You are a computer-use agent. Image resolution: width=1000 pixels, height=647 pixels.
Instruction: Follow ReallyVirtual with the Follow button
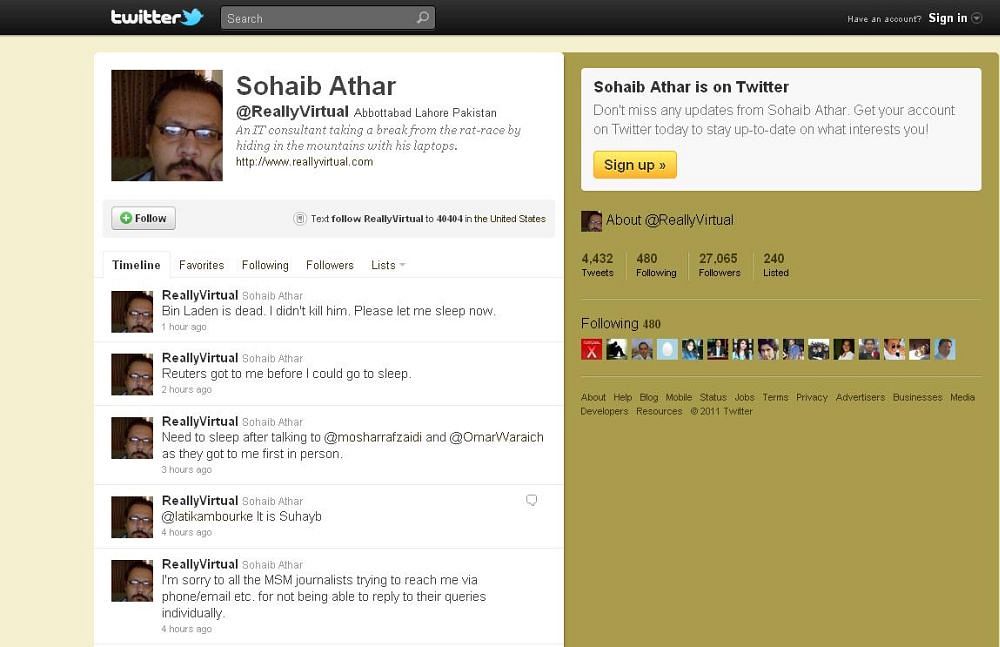tap(143, 218)
